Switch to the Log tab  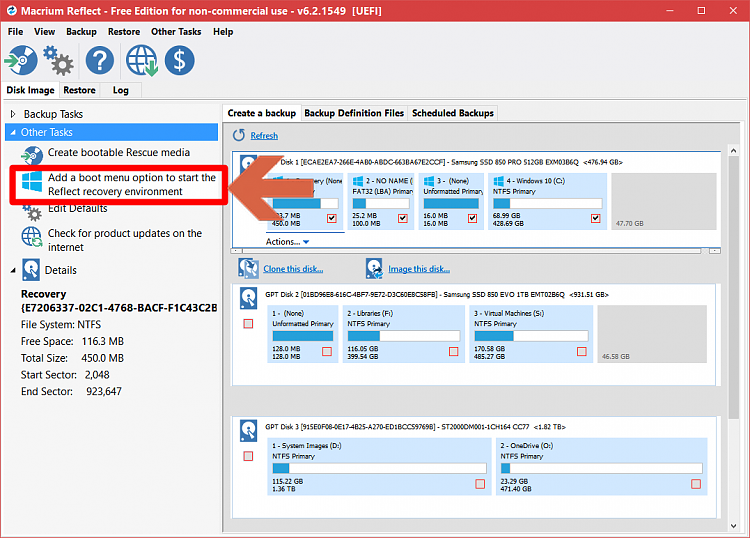tap(121, 90)
